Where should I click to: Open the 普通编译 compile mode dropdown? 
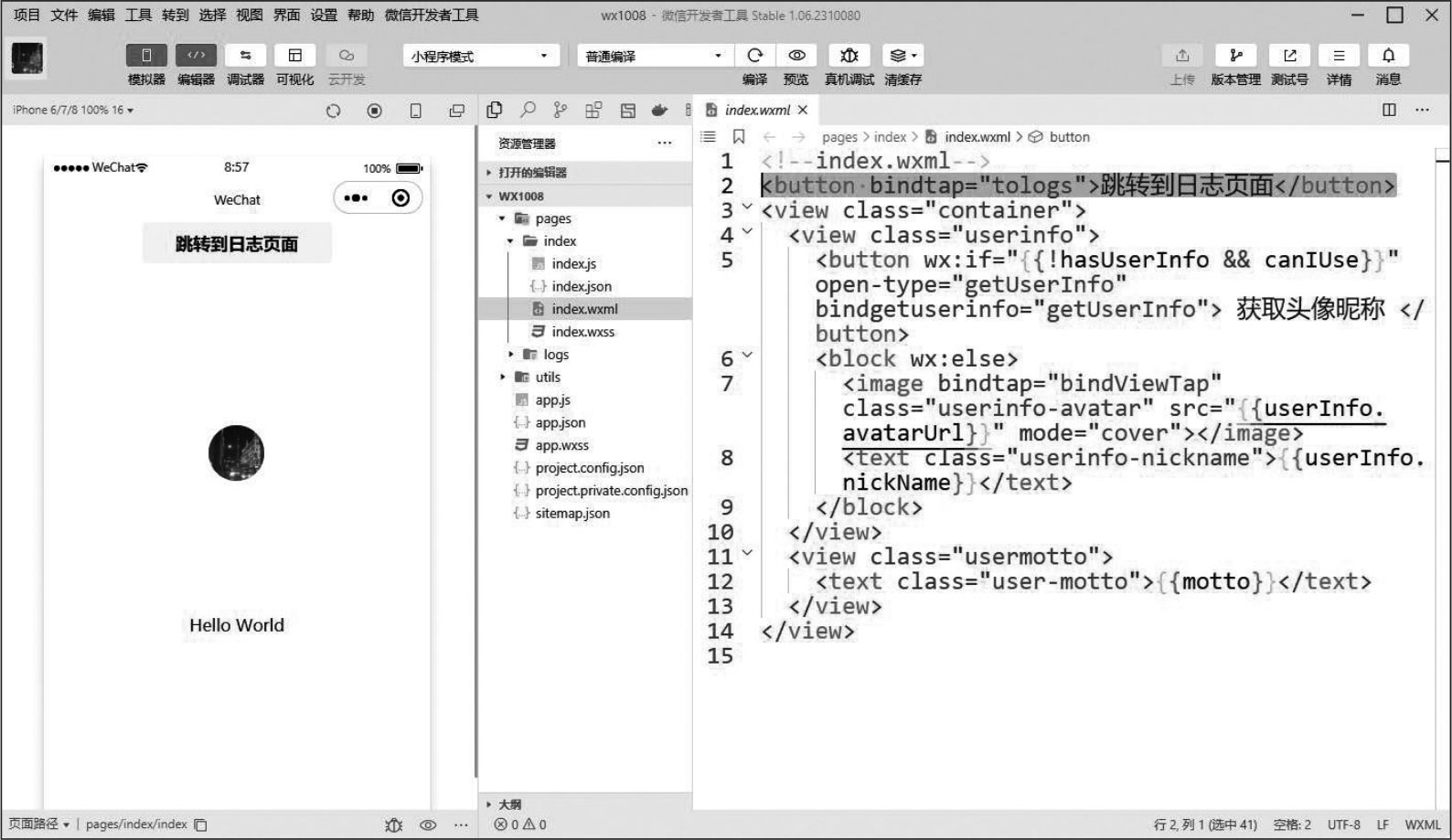(x=655, y=56)
